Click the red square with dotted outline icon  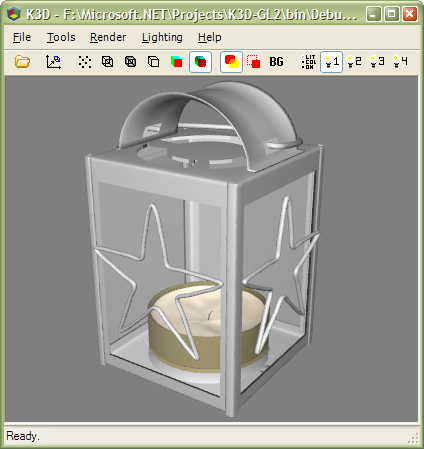click(x=254, y=62)
